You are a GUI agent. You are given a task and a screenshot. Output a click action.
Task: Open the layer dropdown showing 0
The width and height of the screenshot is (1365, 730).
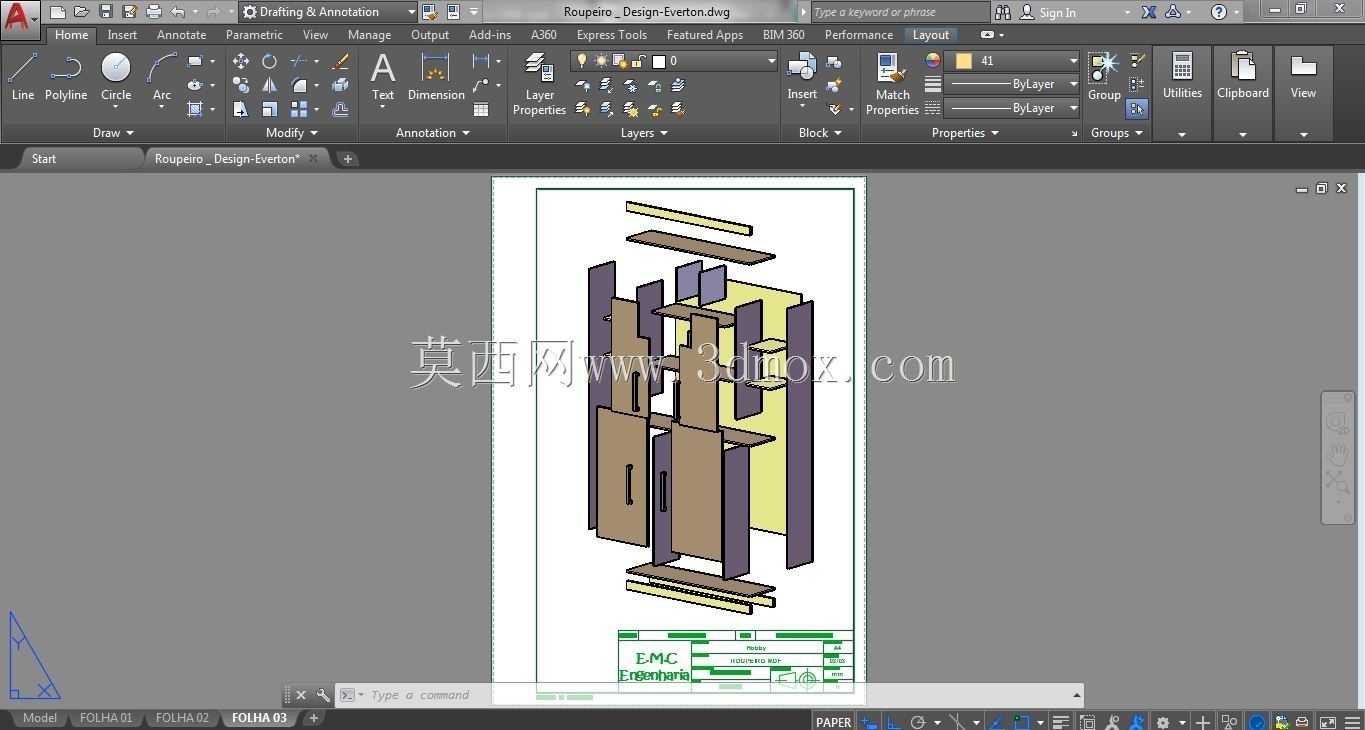click(674, 61)
